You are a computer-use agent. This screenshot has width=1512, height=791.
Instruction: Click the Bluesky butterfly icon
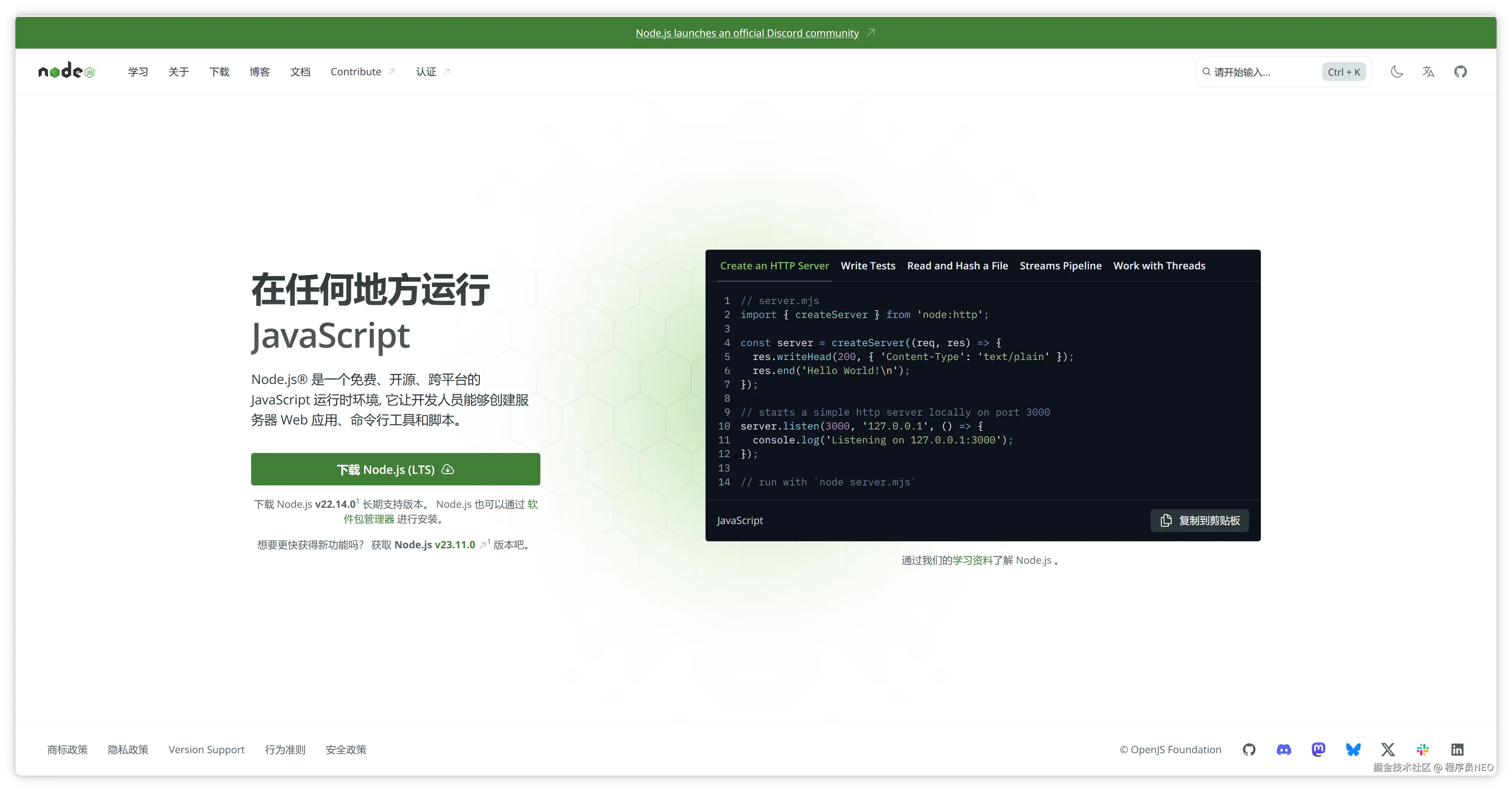(1353, 749)
